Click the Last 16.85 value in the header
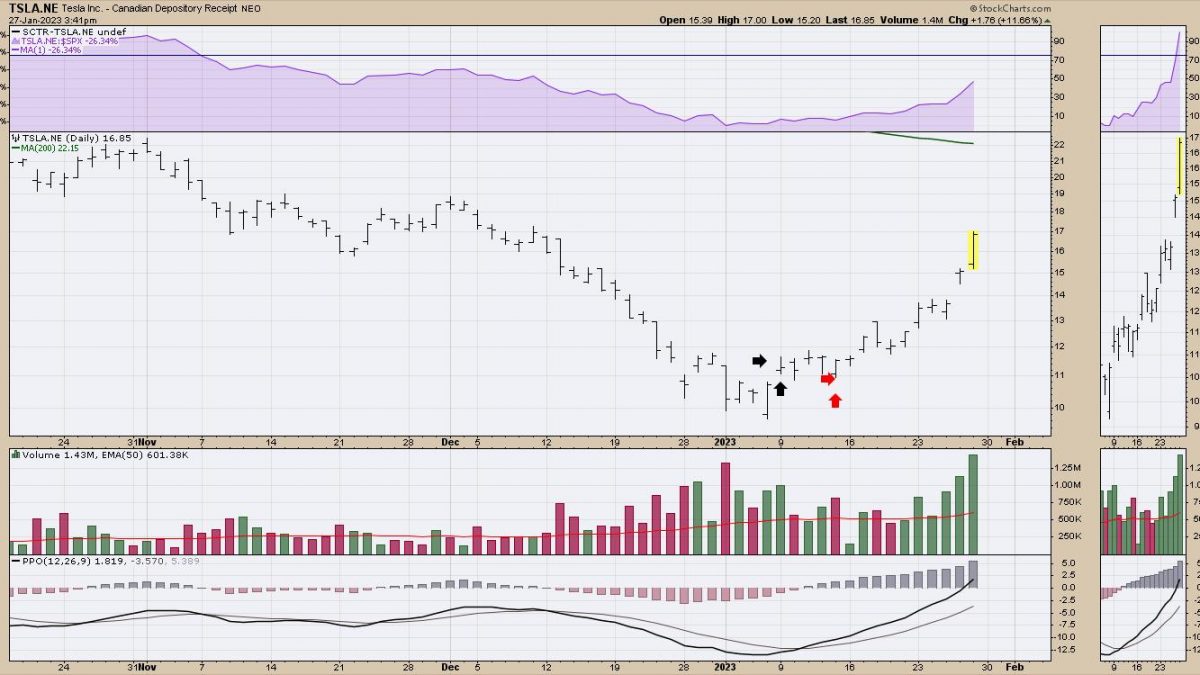The height and width of the screenshot is (675, 1200). point(848,19)
